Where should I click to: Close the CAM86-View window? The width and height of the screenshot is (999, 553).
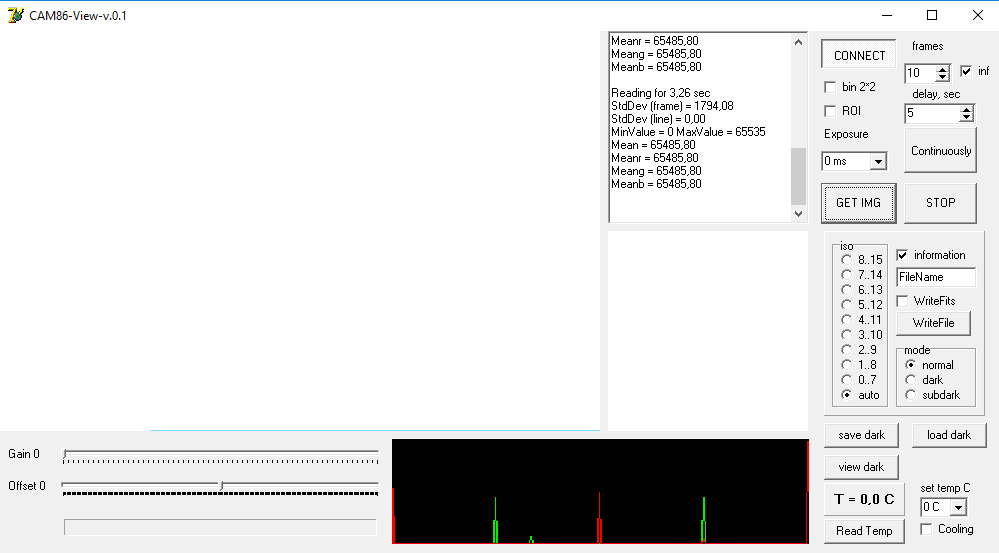[977, 15]
